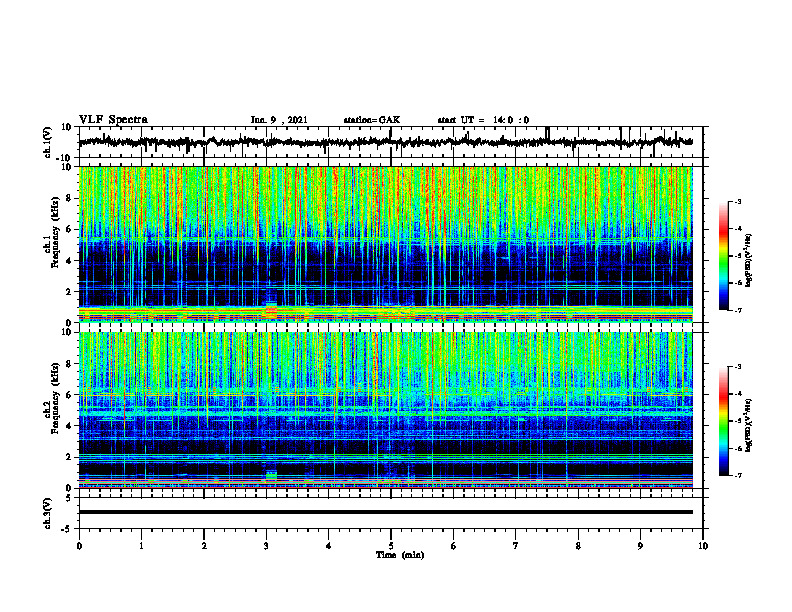Click the ch.1 "Frequency (kHz)" axis label
Image resolution: width=792 pixels, height=612 pixels.
56,232
